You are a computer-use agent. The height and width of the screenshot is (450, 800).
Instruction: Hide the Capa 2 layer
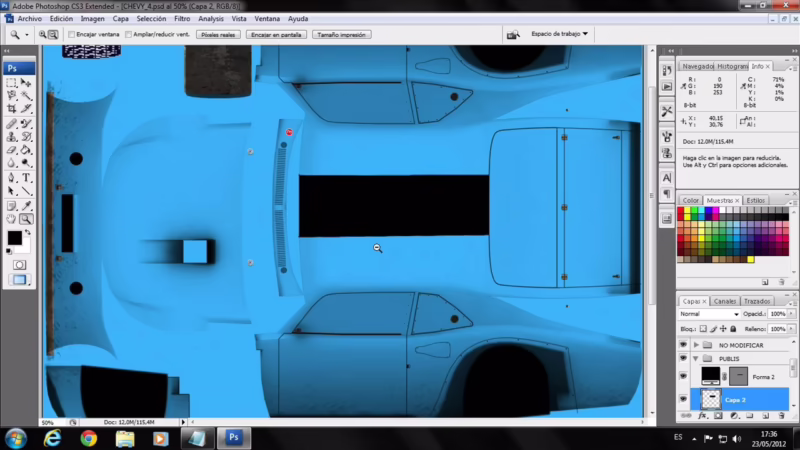(684, 398)
